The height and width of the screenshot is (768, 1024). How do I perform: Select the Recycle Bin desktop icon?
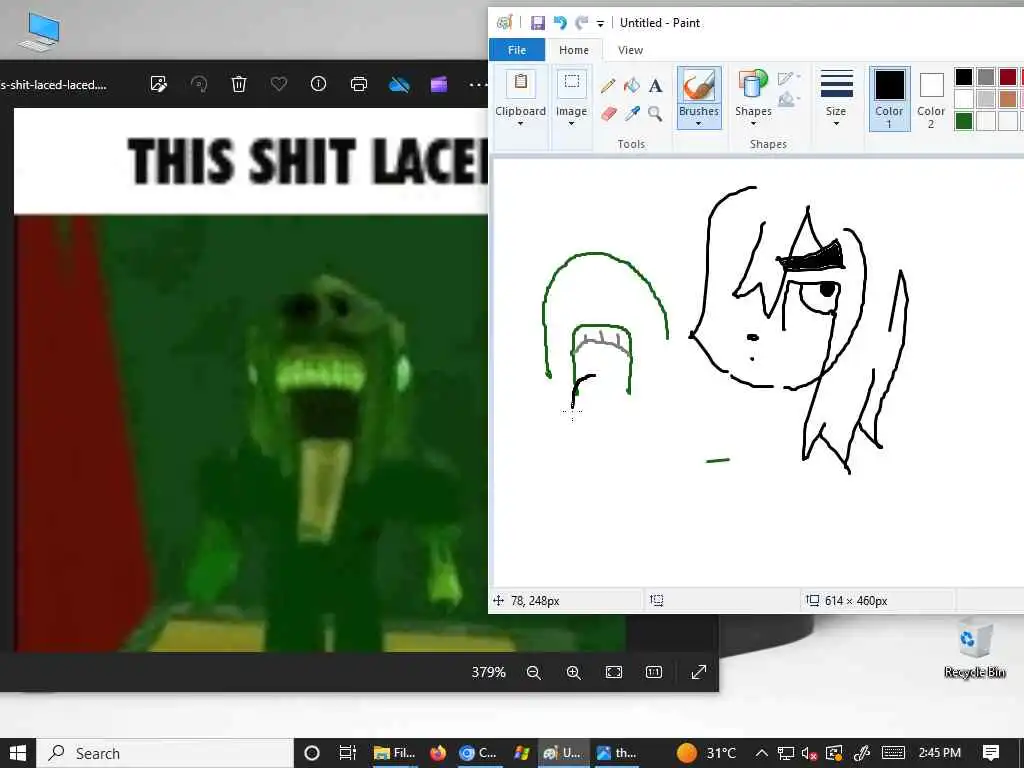point(974,648)
